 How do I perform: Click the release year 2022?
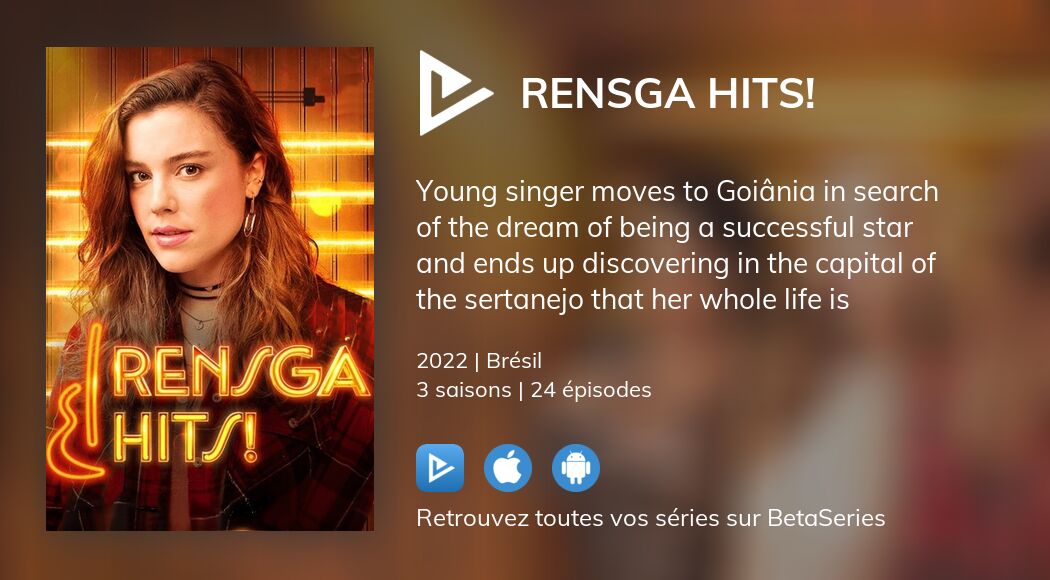(441, 361)
